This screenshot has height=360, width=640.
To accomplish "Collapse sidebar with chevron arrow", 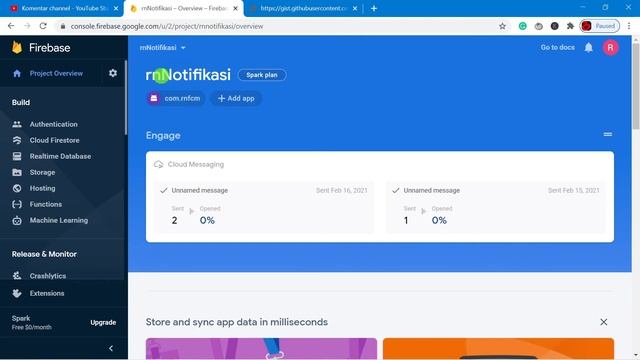I will click(111, 348).
